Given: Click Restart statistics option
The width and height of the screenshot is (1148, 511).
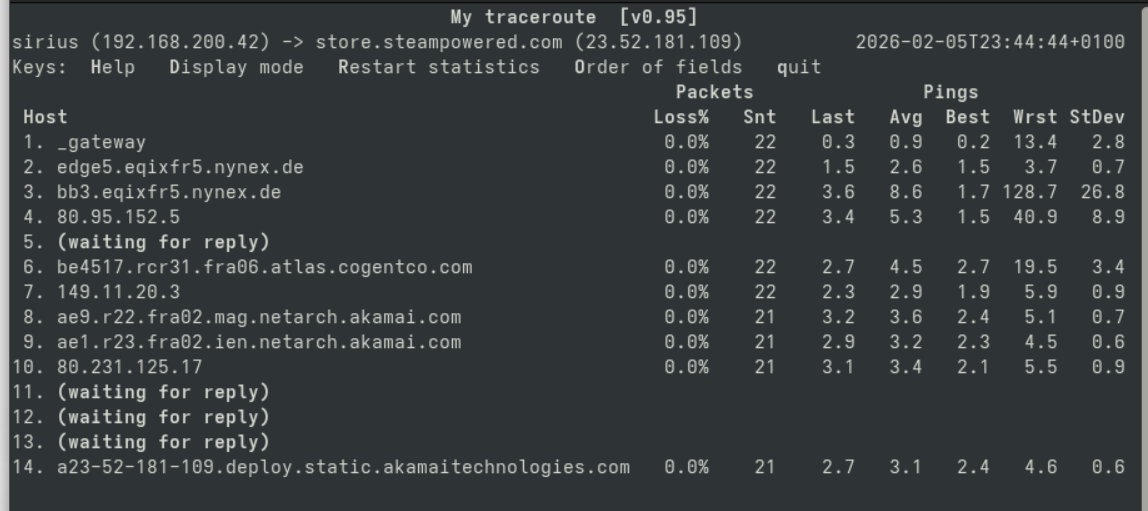Looking at the screenshot, I should (438, 68).
